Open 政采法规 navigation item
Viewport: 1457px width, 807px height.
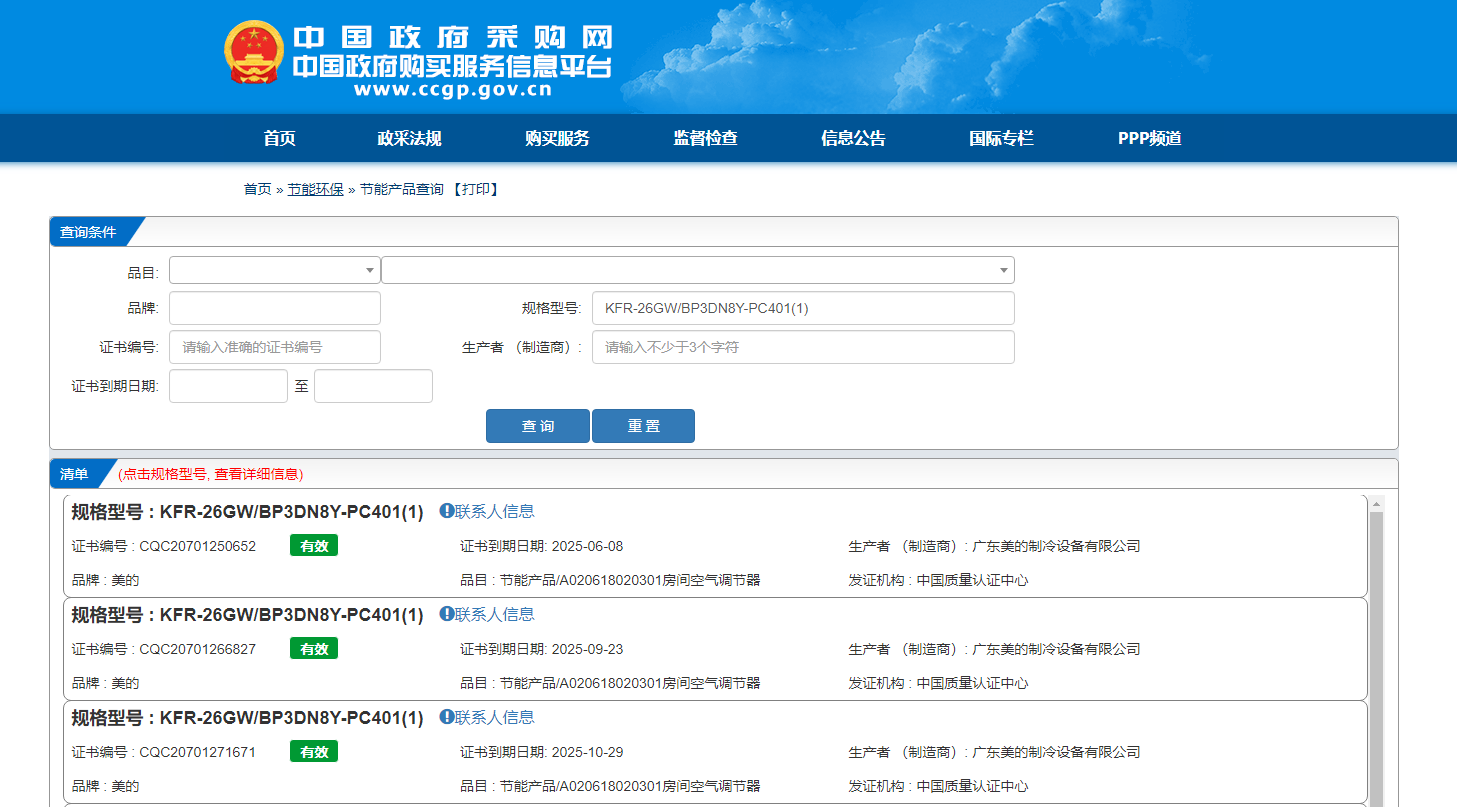409,139
